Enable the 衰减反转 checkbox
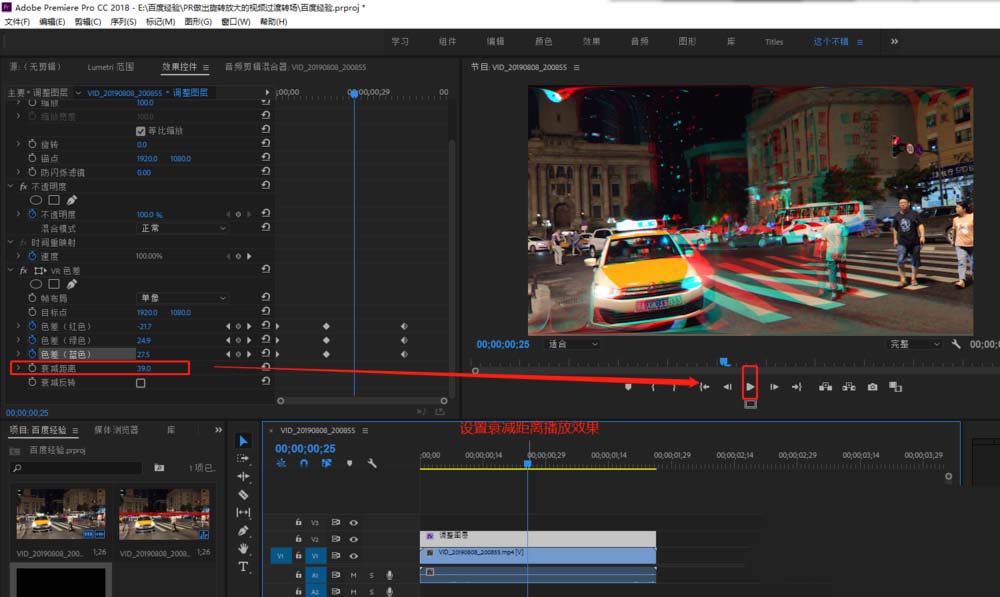 [x=140, y=382]
